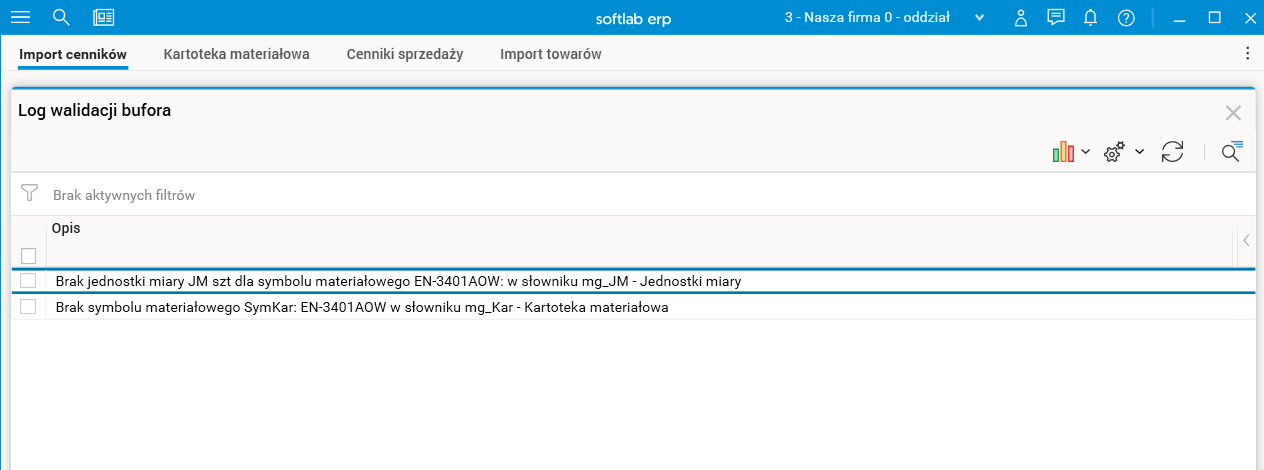
Task: Open the news panel icon
Action: click(103, 17)
